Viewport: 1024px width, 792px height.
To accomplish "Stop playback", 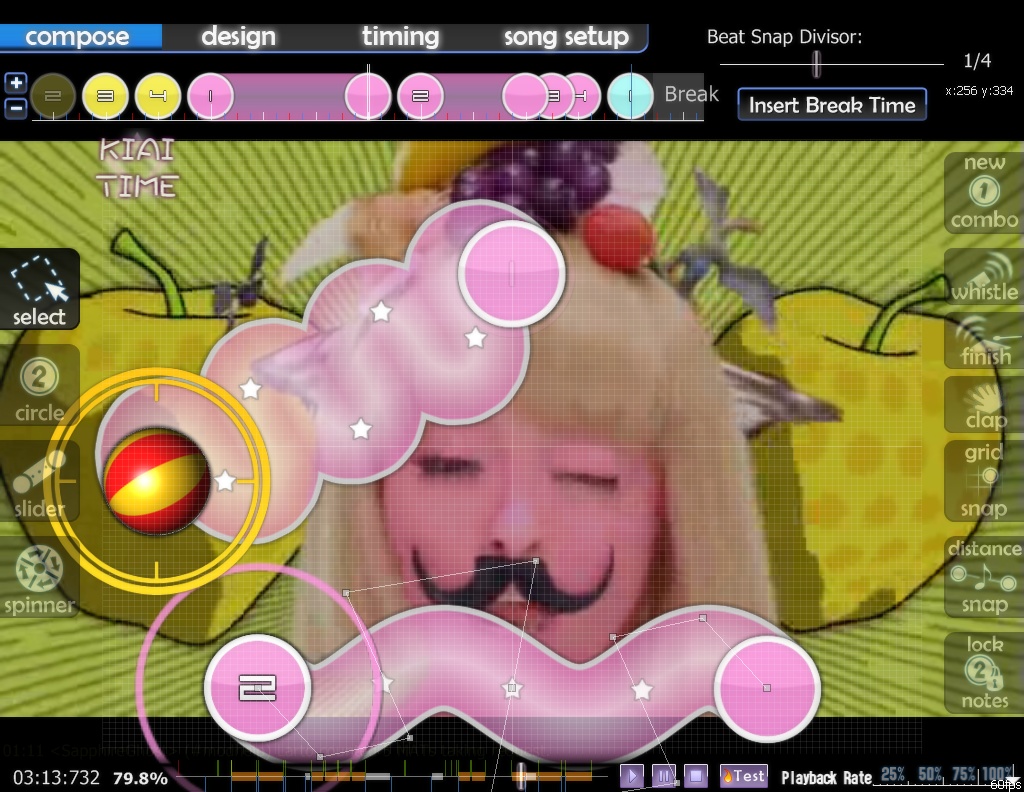I will pyautogui.click(x=696, y=776).
